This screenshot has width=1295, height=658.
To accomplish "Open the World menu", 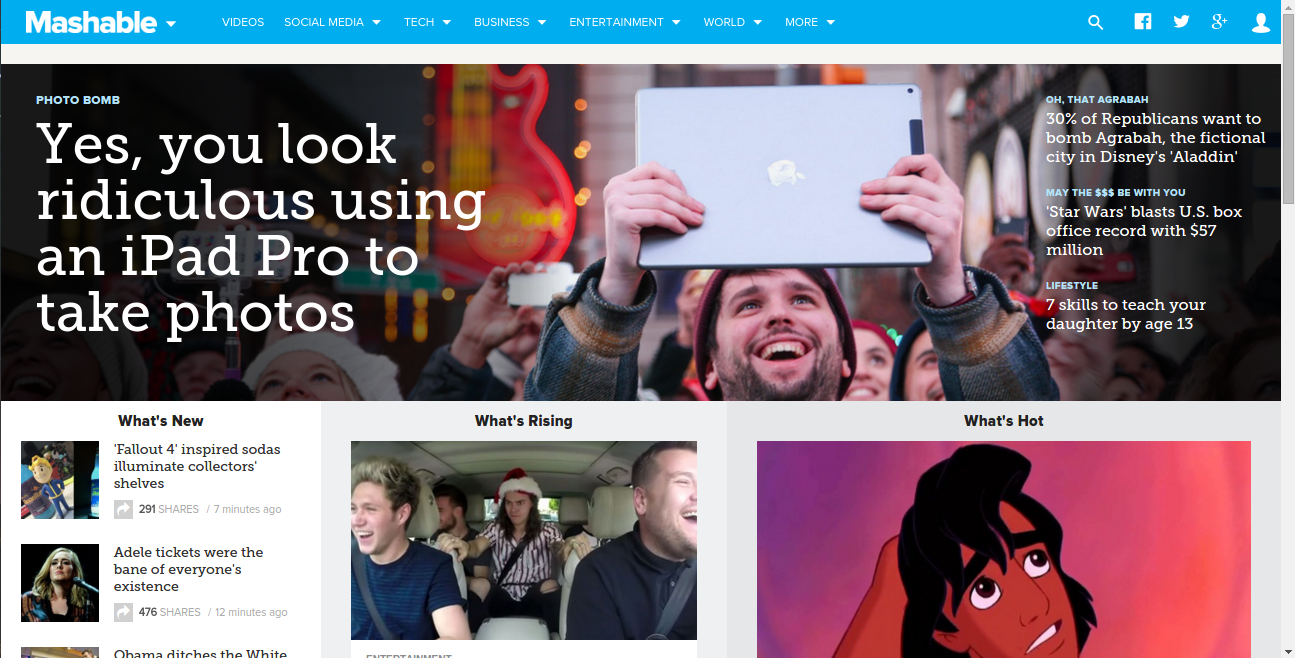I will tap(732, 22).
